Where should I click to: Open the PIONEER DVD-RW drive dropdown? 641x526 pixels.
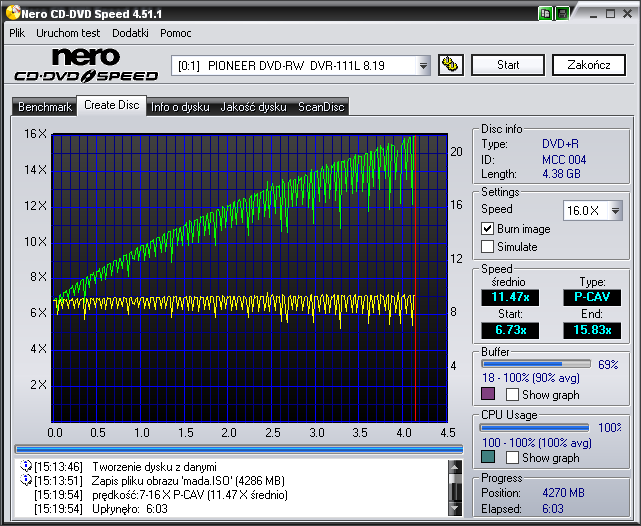[x=423, y=65]
